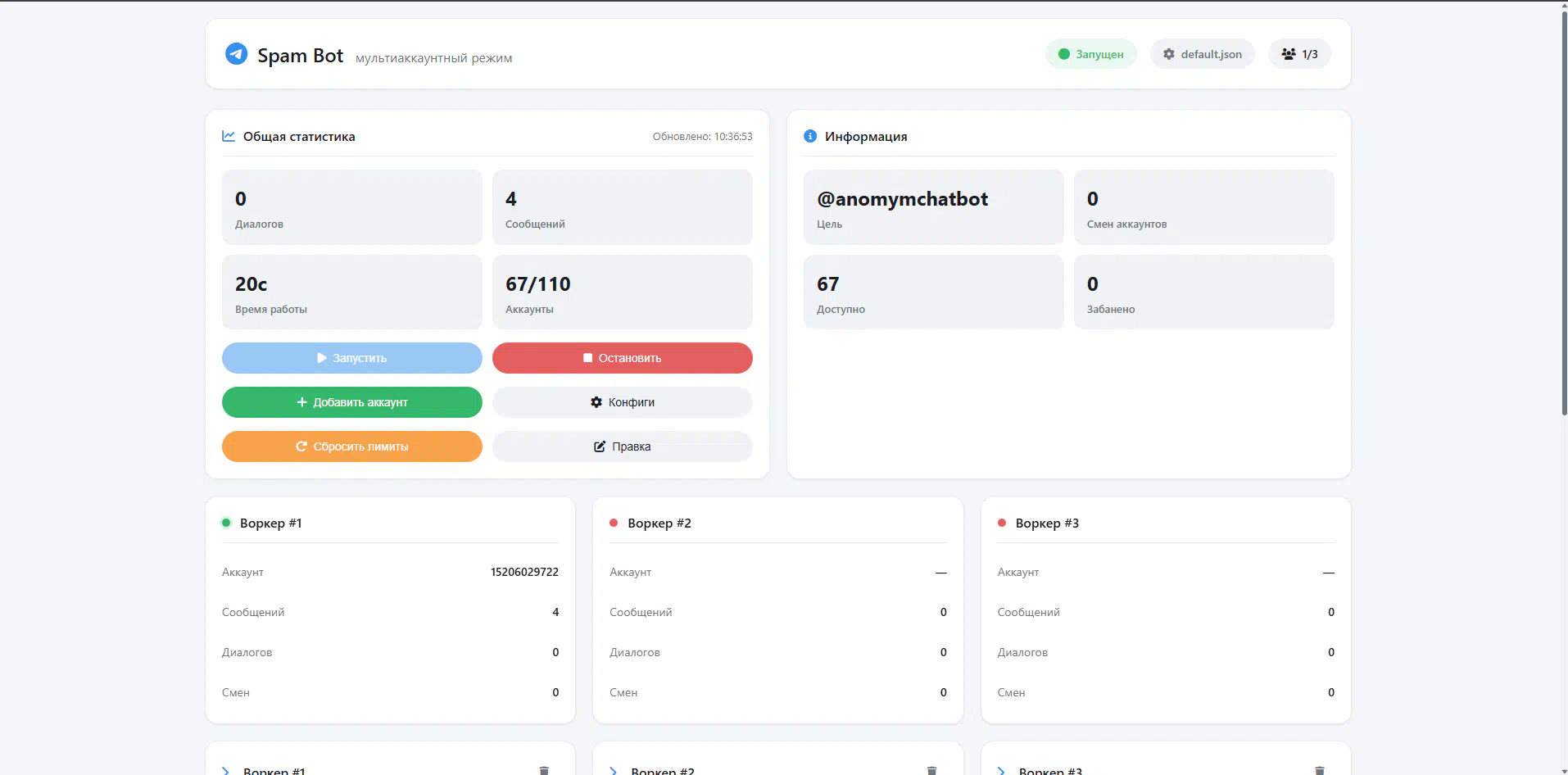The height and width of the screenshot is (775, 1568).
Task: Click the green Добавить аккаунт button
Action: (351, 402)
